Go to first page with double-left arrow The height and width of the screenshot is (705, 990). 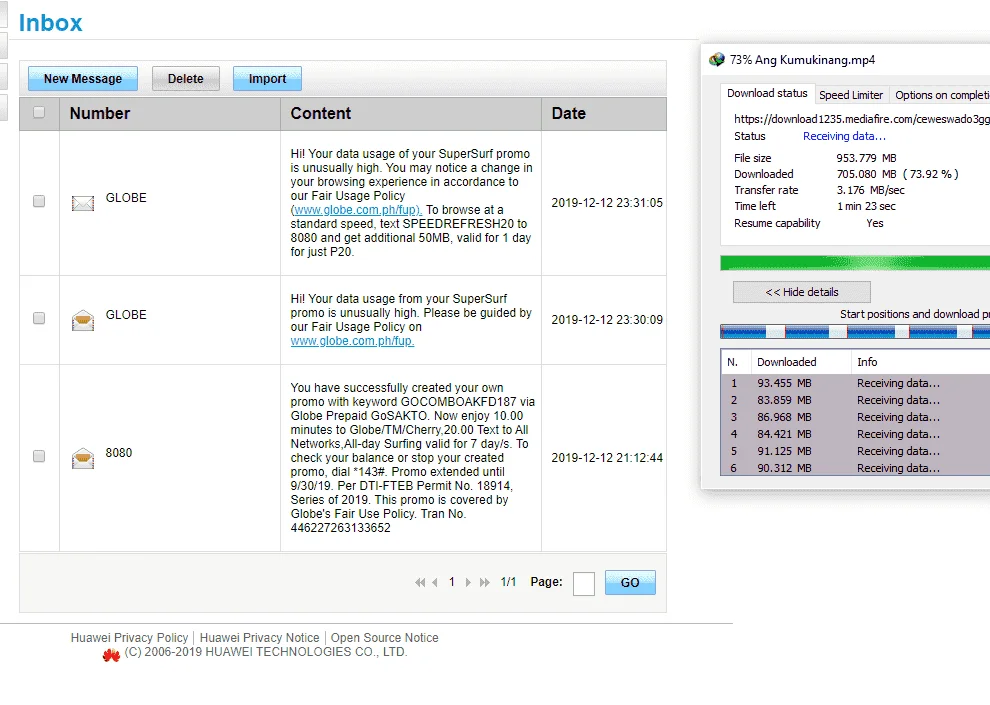(x=420, y=583)
